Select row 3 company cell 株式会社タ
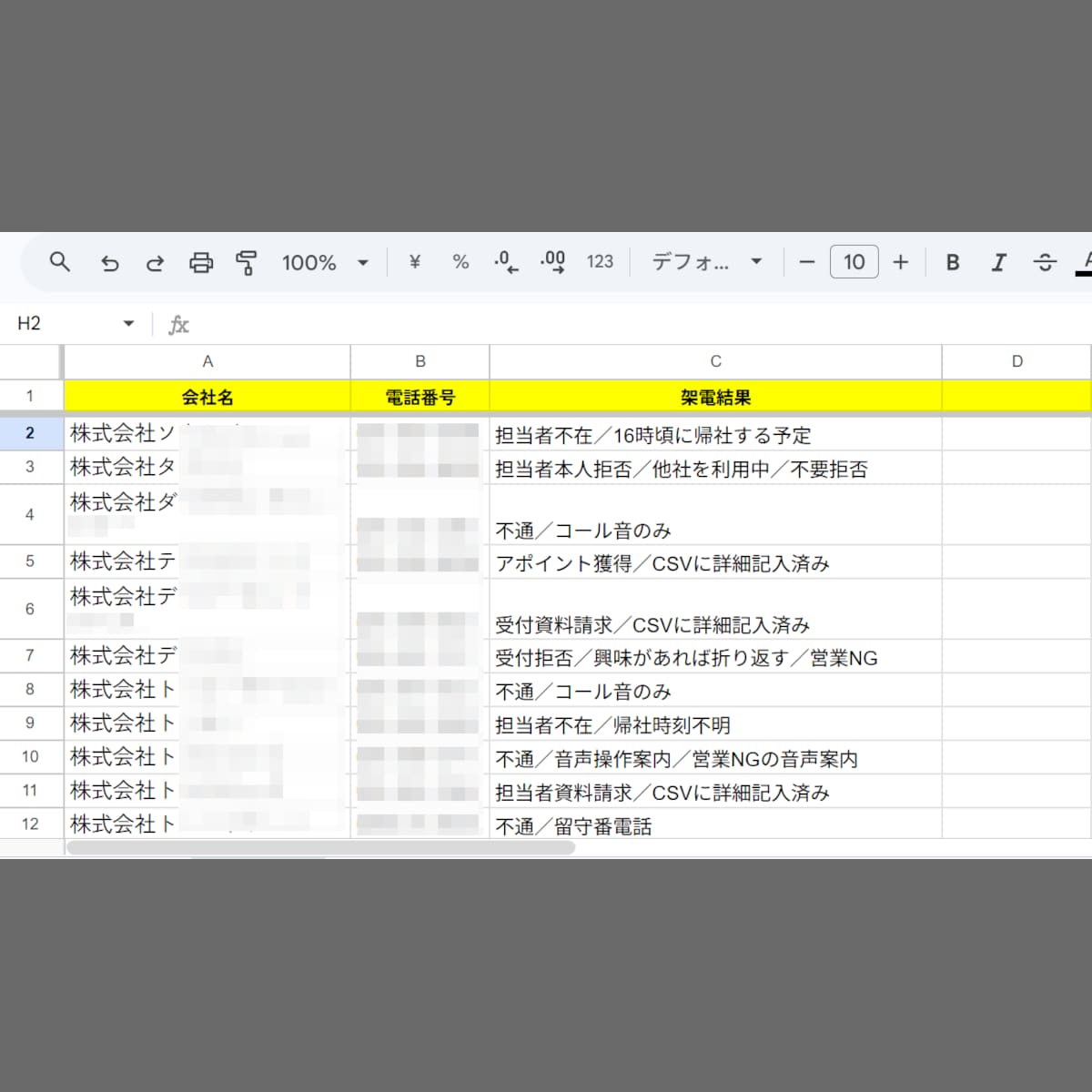 click(x=207, y=468)
